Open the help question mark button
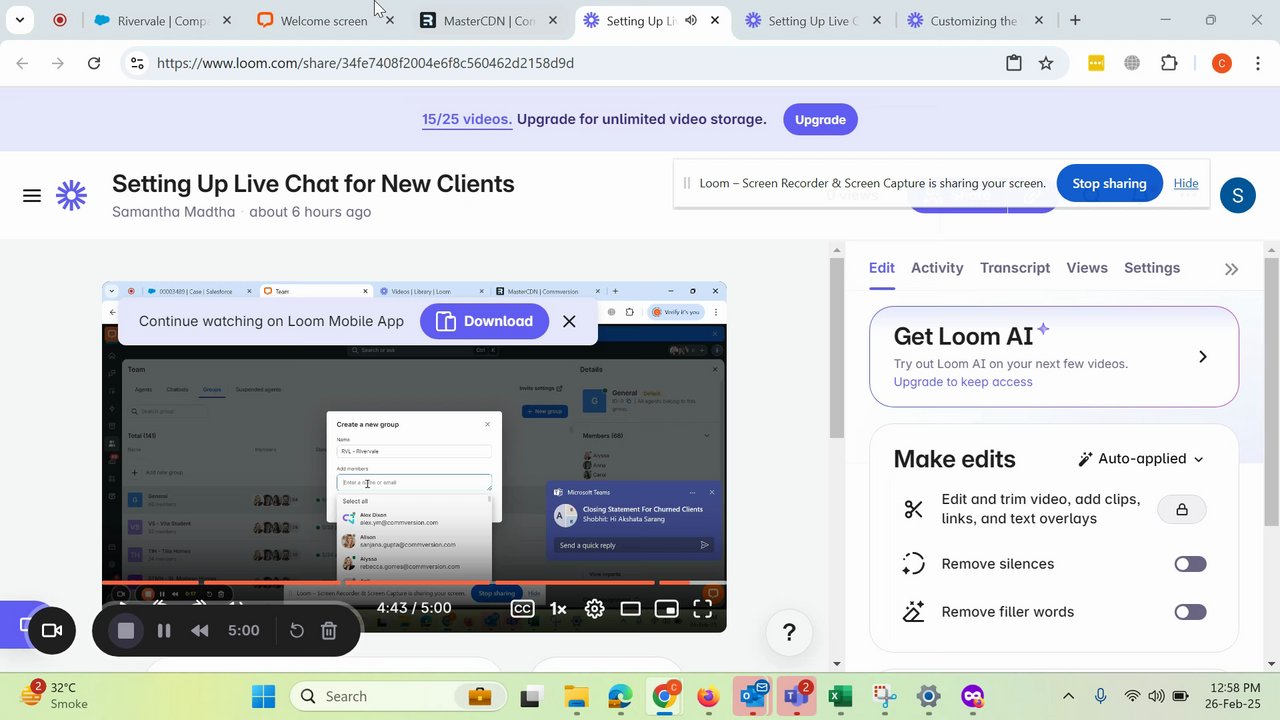Viewport: 1280px width, 720px height. point(789,632)
